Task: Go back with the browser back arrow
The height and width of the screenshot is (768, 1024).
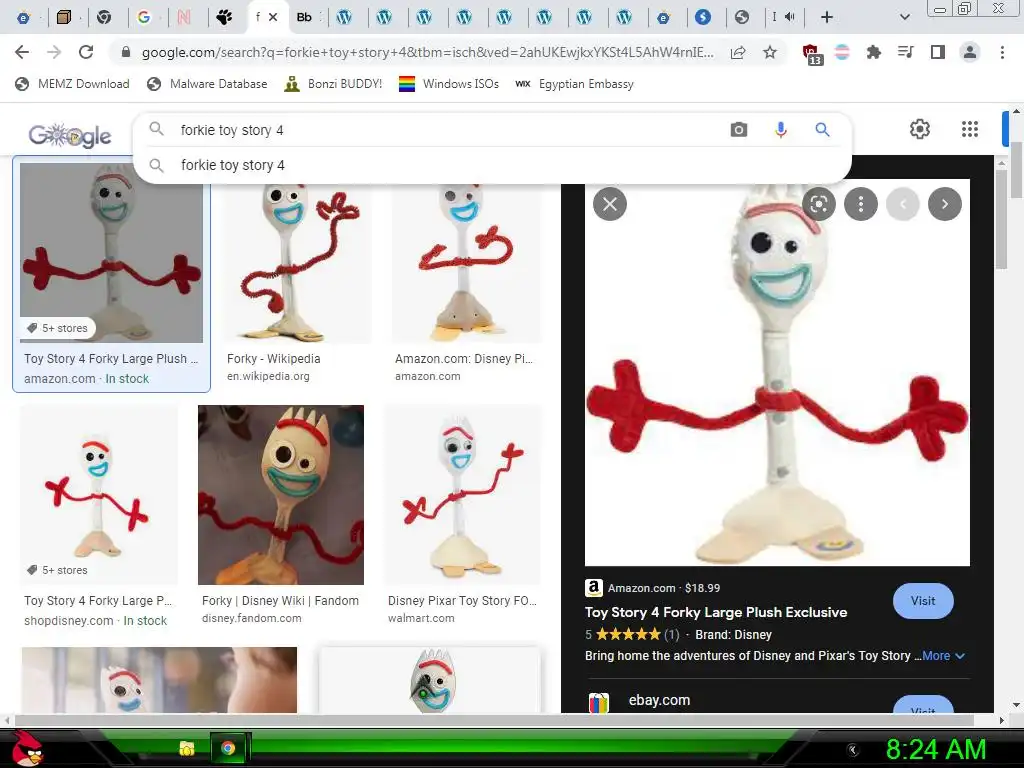Action: tap(22, 52)
